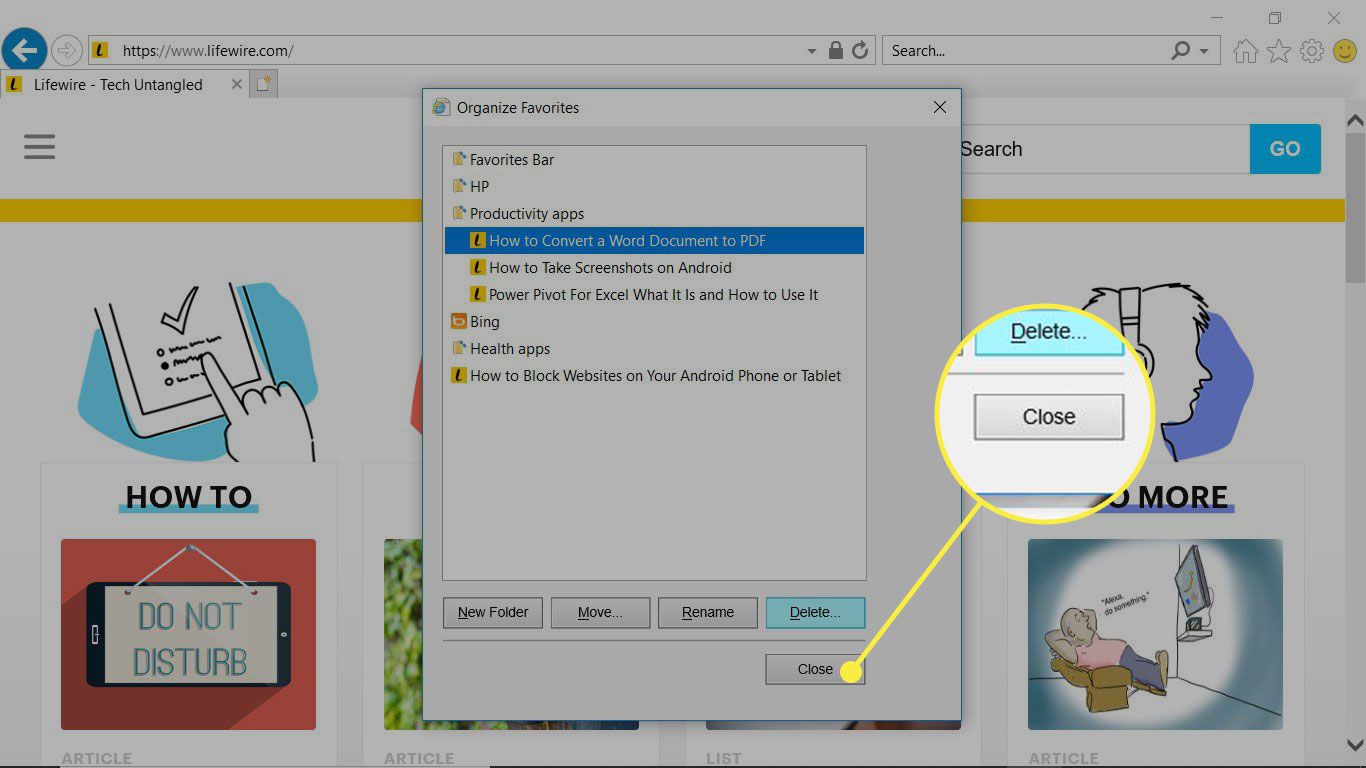Open the address bar dropdown arrow

[x=811, y=51]
